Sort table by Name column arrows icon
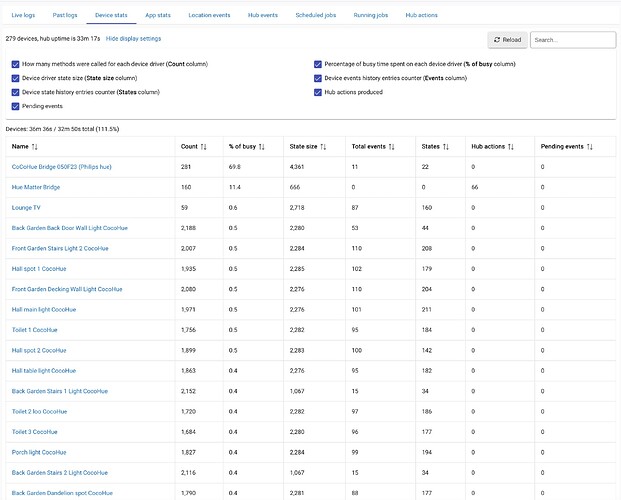This screenshot has height=500, width=621. click(35, 147)
